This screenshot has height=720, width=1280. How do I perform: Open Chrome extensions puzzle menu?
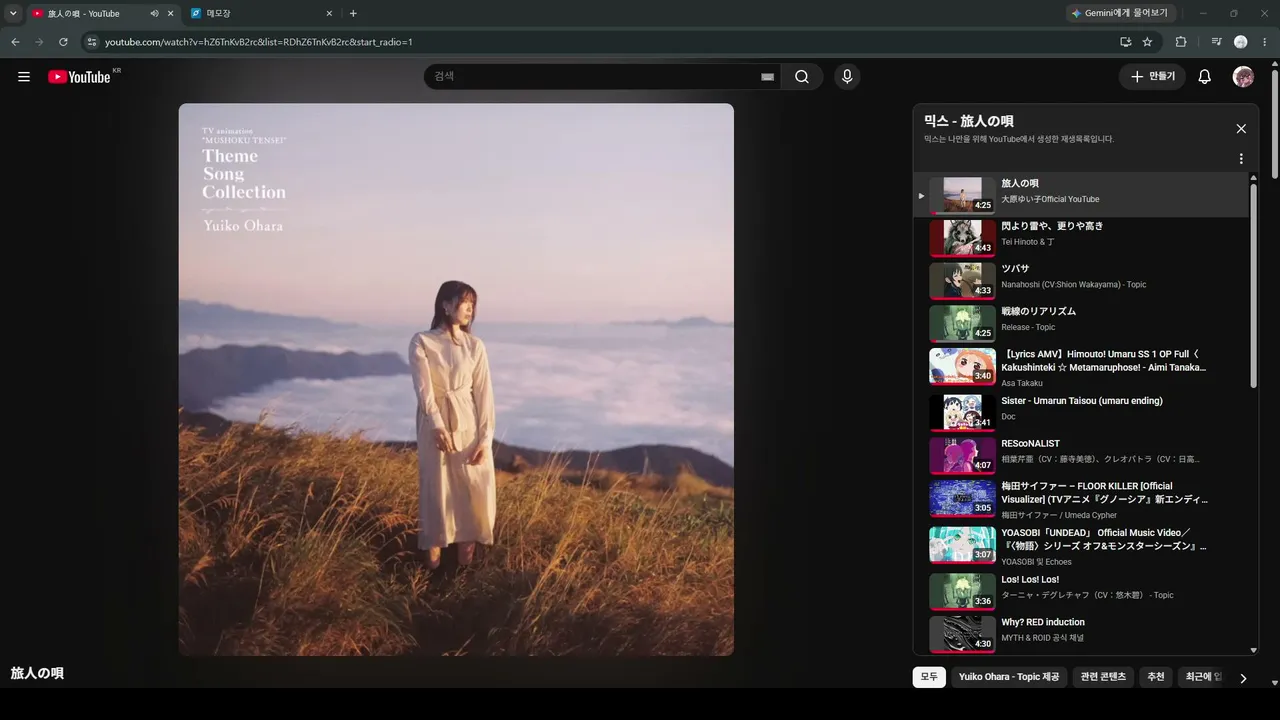pos(1181,42)
